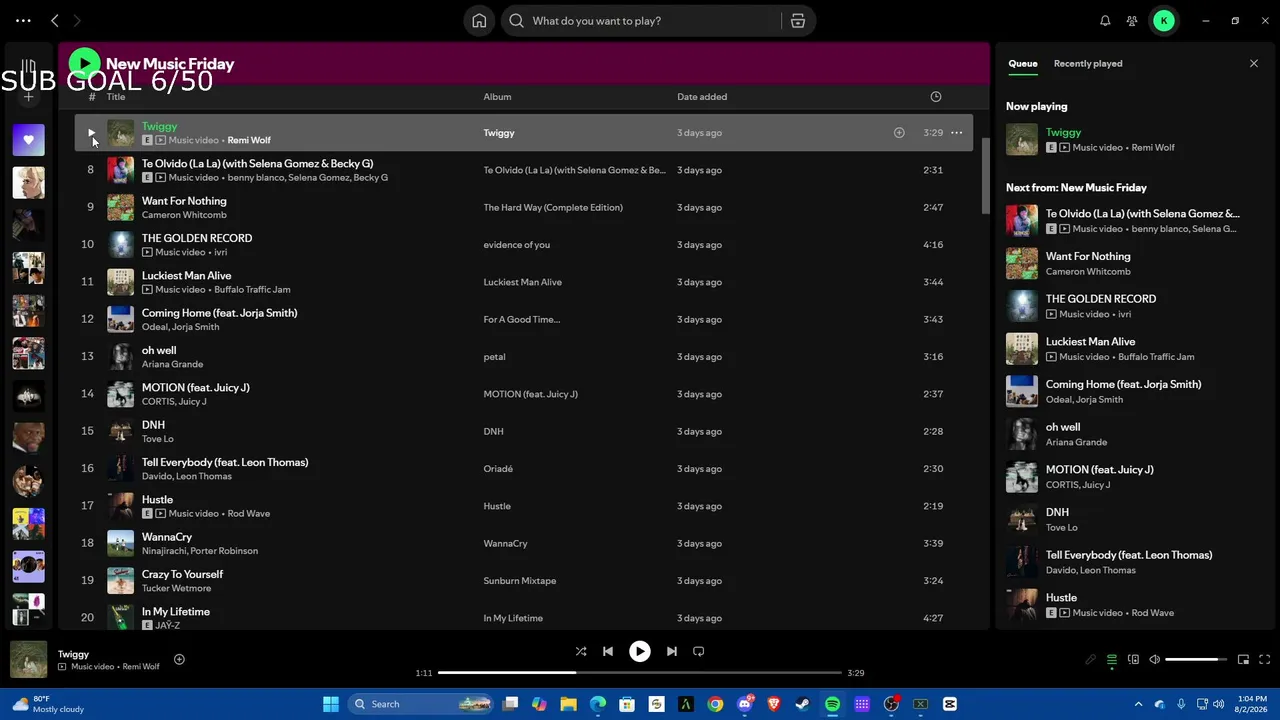Select 'Tell Everybody (feat. Leon Thomas)' in the queue
Viewport: 1280px width, 720px height.
coord(1128,555)
